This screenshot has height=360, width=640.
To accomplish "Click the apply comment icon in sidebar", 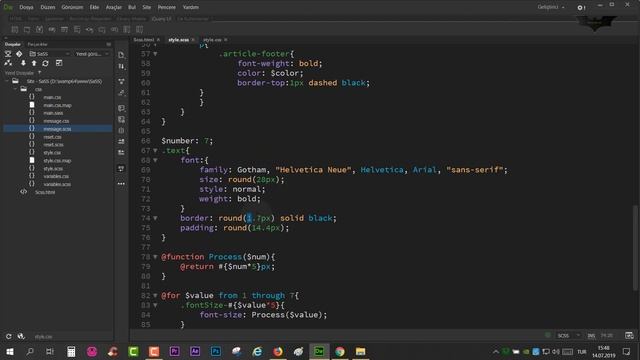I will pyautogui.click(x=121, y=108).
